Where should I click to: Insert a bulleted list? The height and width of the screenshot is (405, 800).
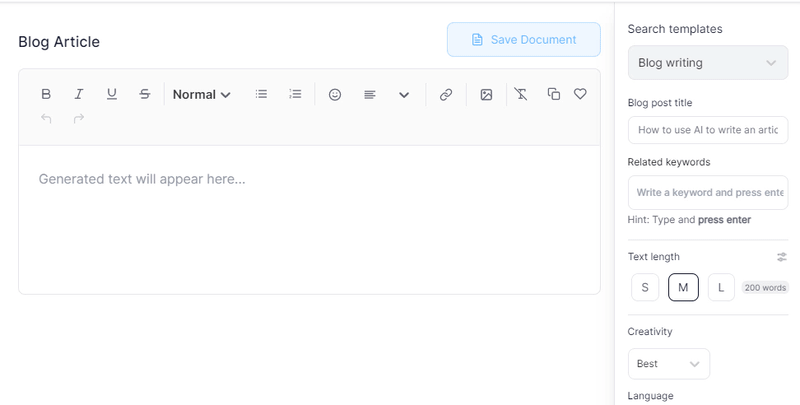(262, 94)
